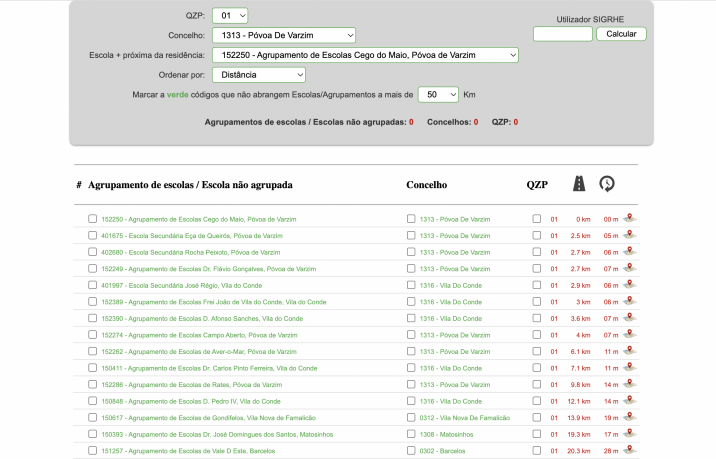This screenshot has height=459, width=716.
Task: Click the road distance column icon
Action: click(579, 184)
